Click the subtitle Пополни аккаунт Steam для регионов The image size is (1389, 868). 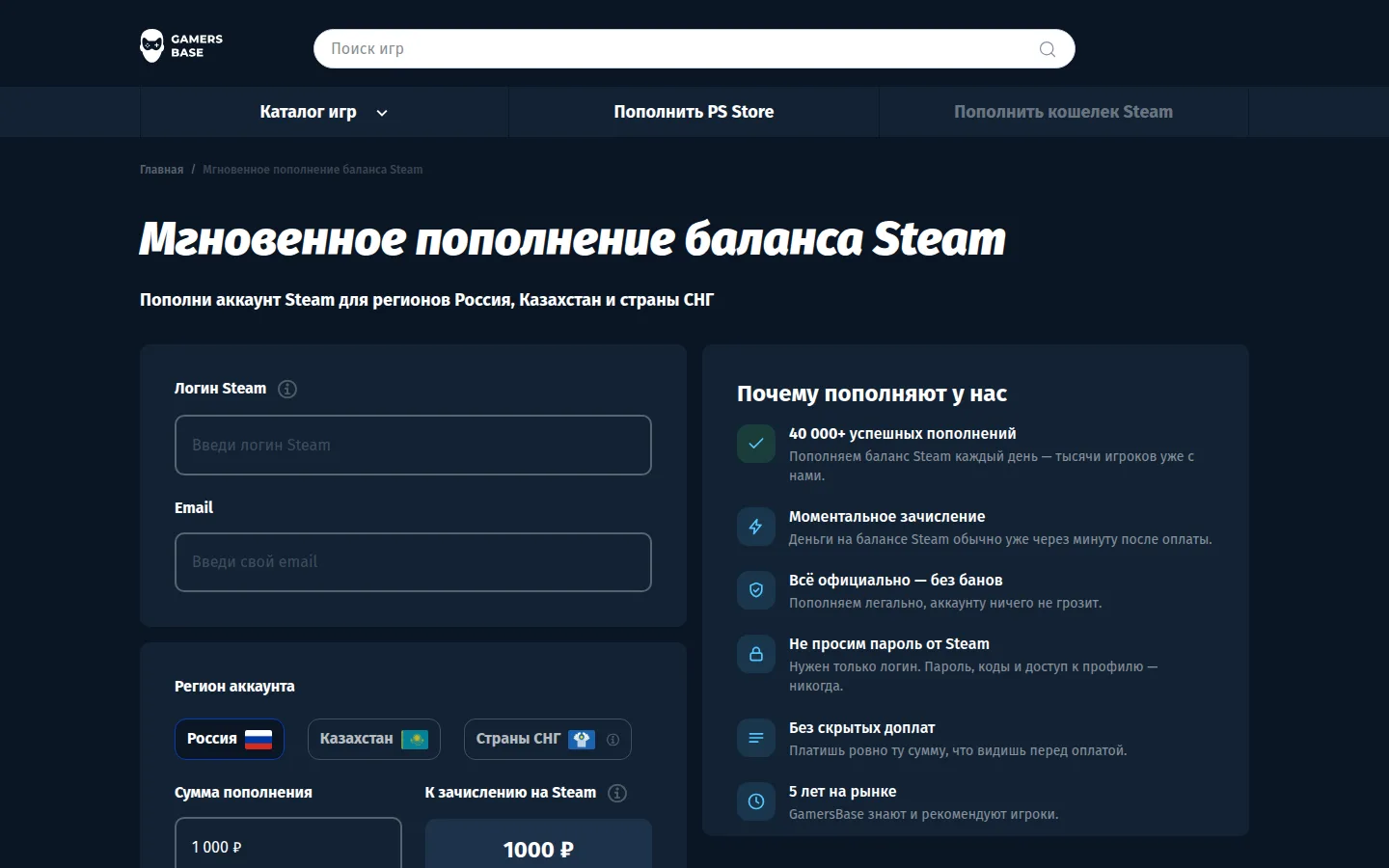click(x=427, y=300)
